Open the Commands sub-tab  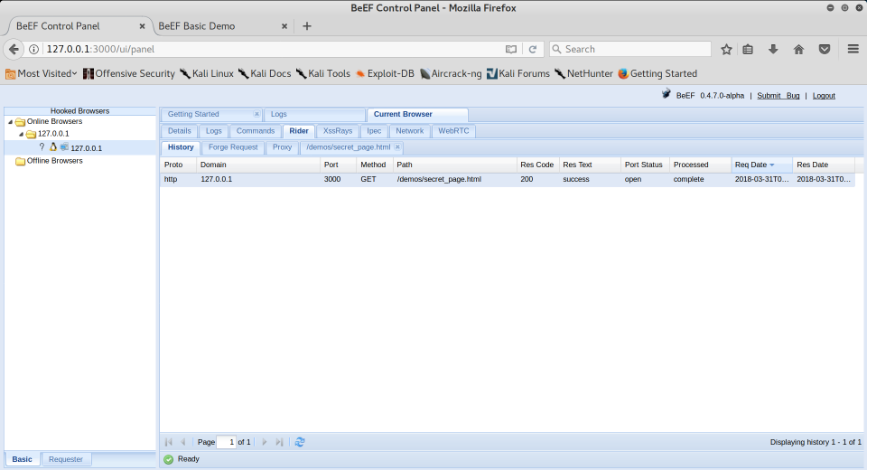256,131
